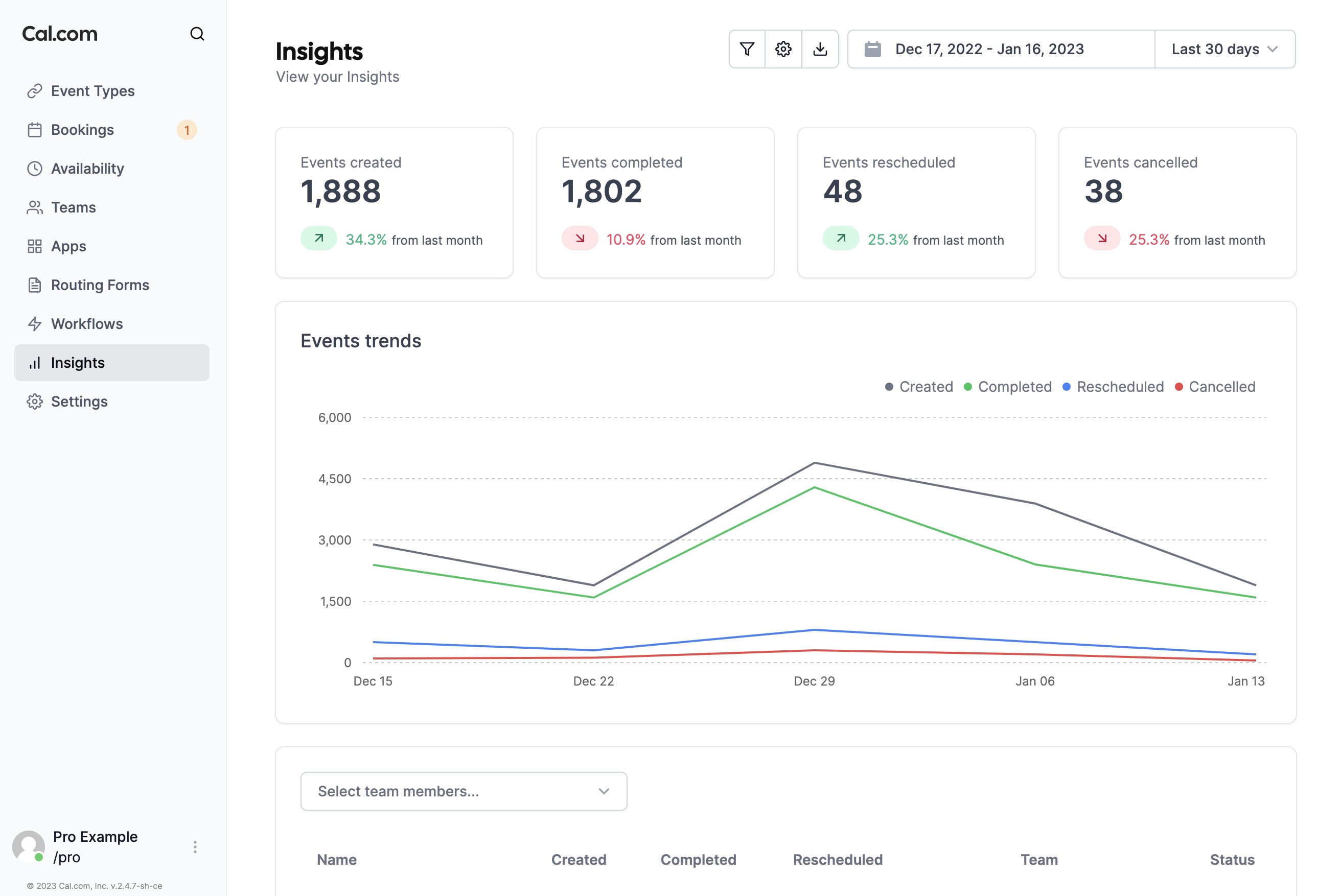1341x896 pixels.
Task: Open the Select team members dropdown
Action: (464, 791)
